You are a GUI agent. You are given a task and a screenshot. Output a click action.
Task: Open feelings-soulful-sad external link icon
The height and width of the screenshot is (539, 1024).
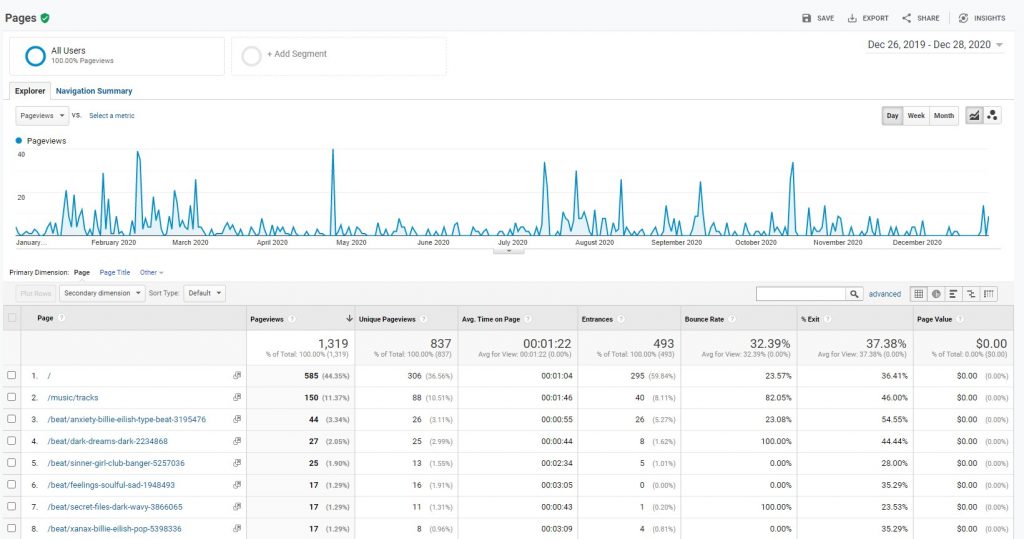pyautogui.click(x=237, y=485)
